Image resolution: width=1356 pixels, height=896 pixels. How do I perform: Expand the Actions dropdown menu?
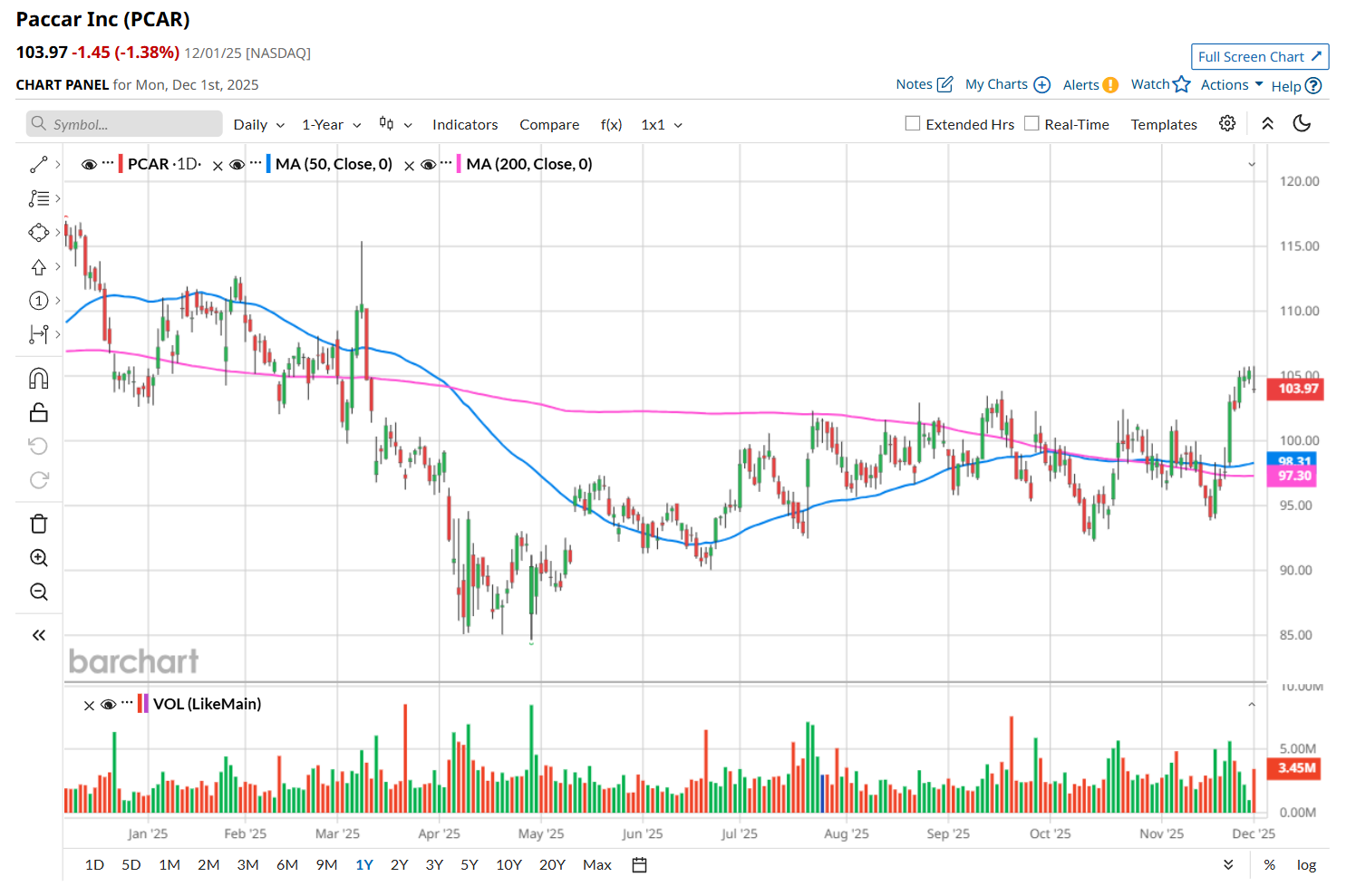coord(1231,84)
